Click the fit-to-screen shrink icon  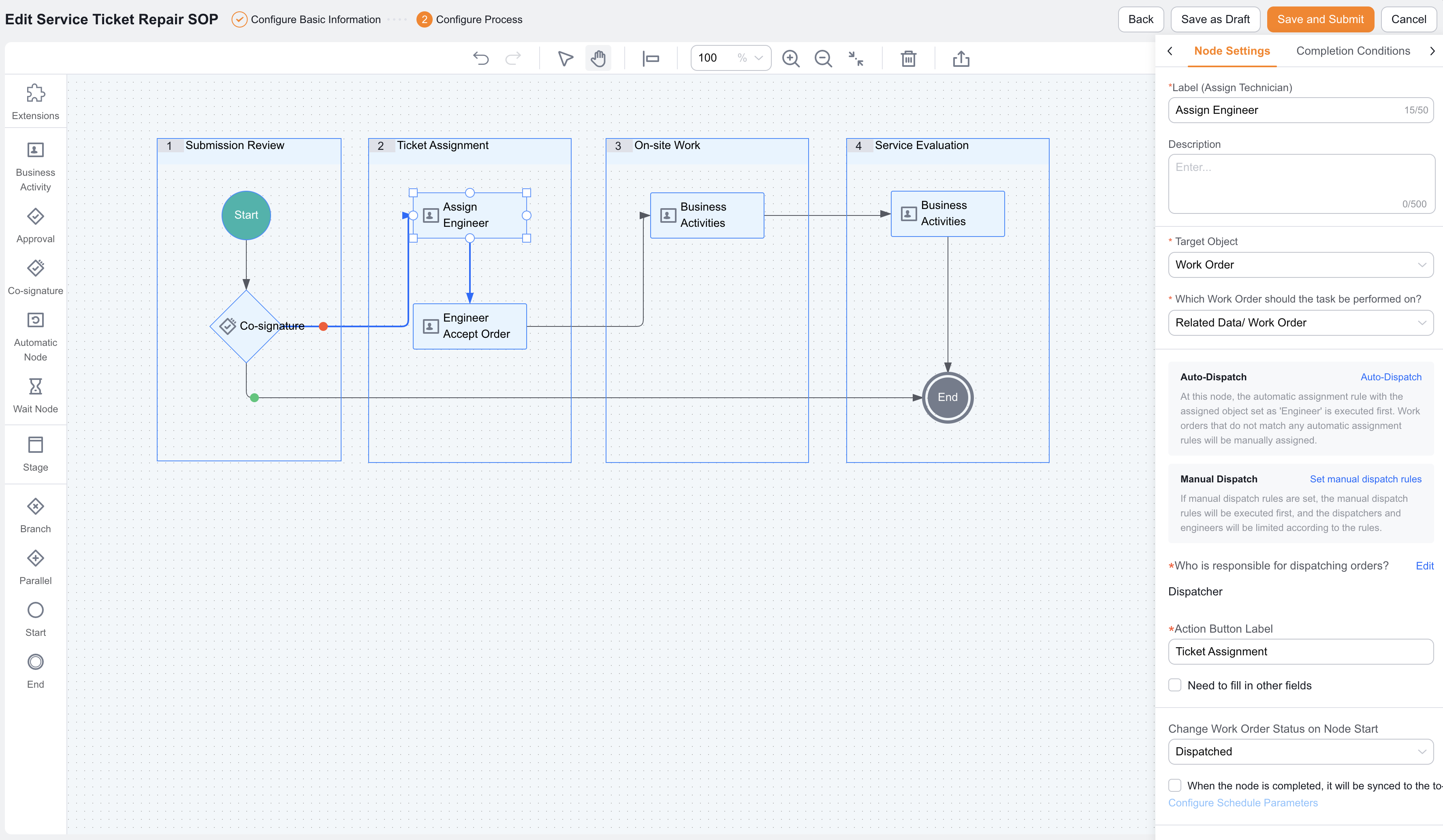coord(856,58)
